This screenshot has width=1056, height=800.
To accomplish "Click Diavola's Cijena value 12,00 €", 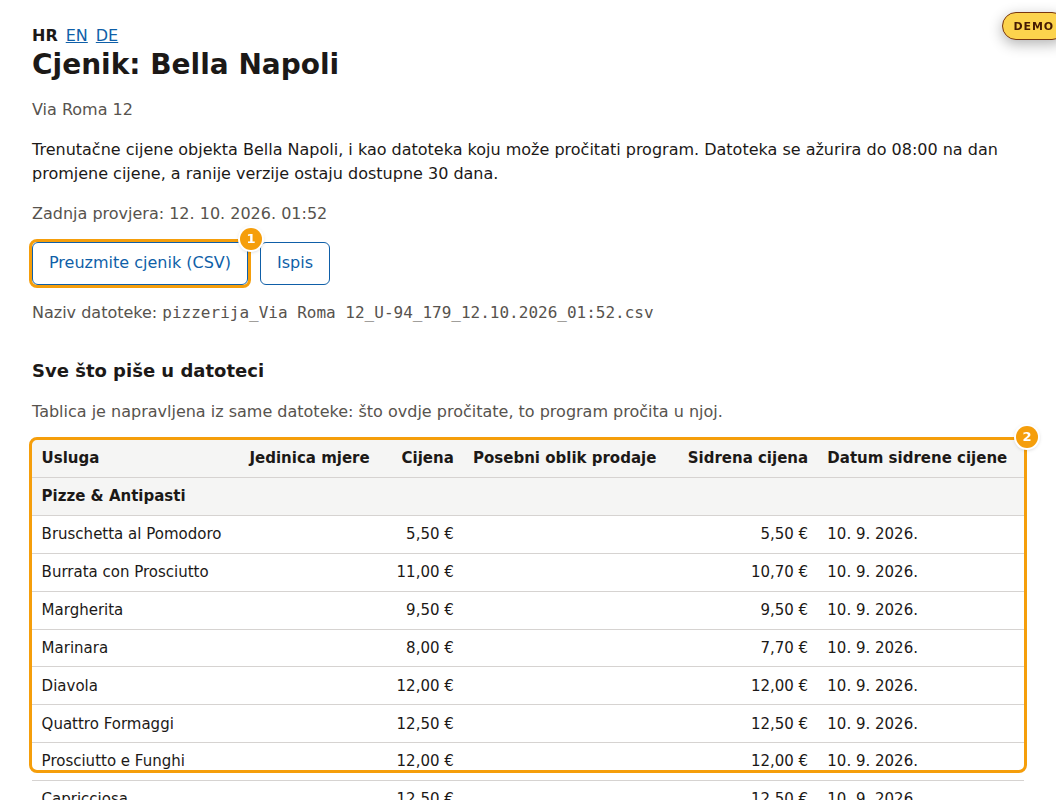I will (x=425, y=686).
